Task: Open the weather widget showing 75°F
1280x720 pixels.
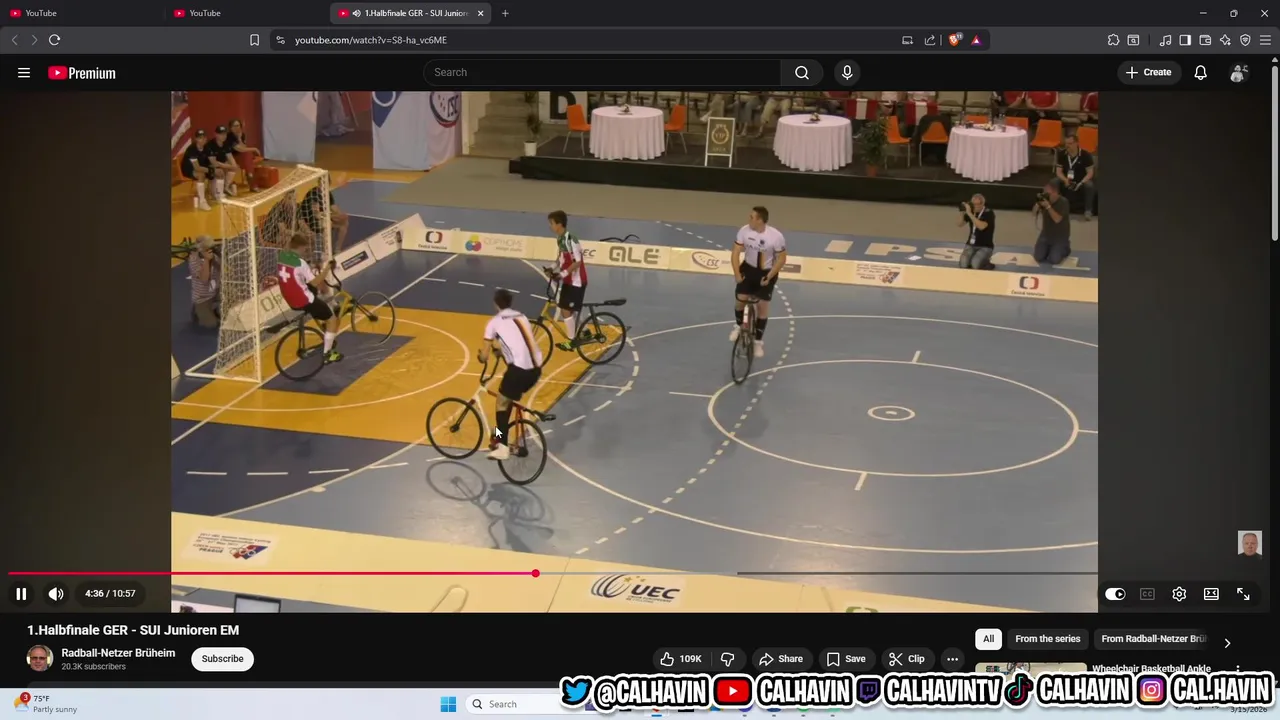Action: pyautogui.click(x=45, y=704)
